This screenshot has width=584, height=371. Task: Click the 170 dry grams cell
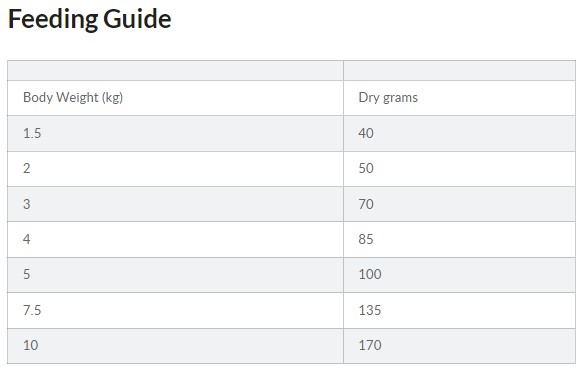[460, 346]
